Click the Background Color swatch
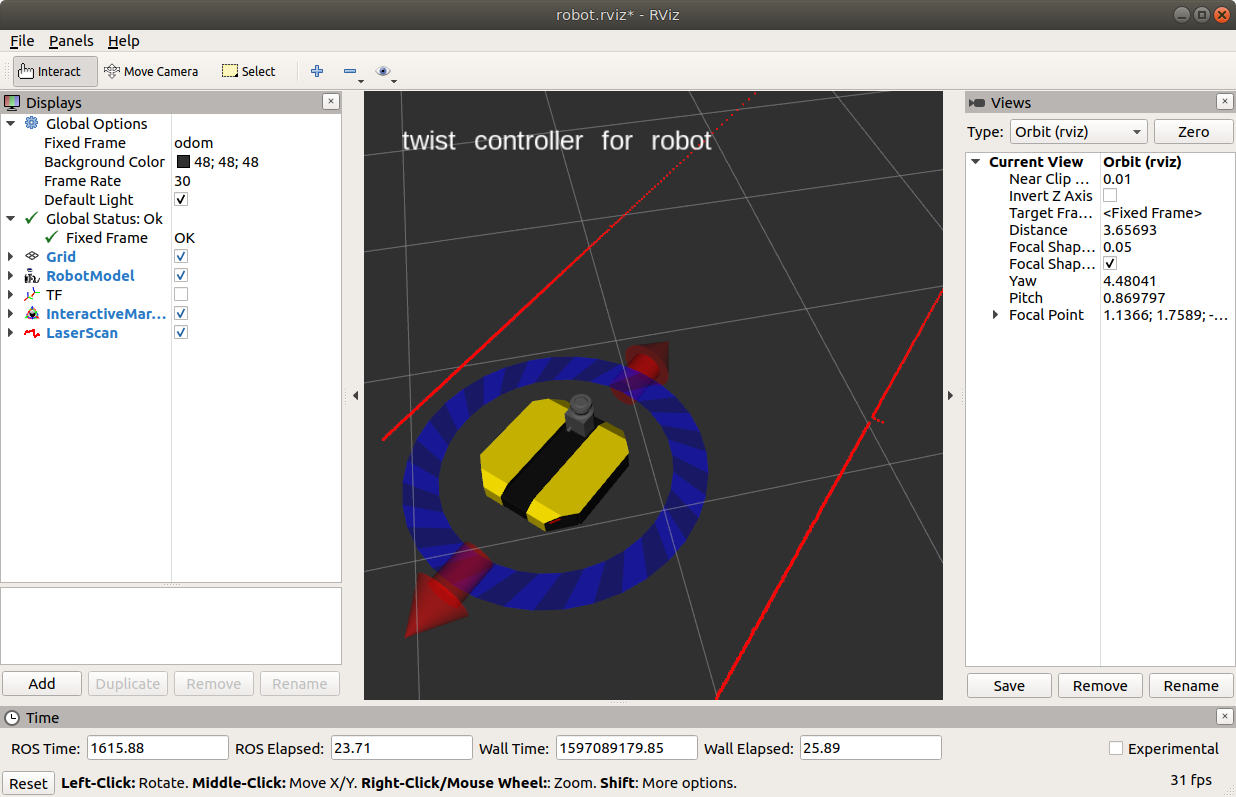This screenshot has width=1236, height=797. (x=184, y=162)
